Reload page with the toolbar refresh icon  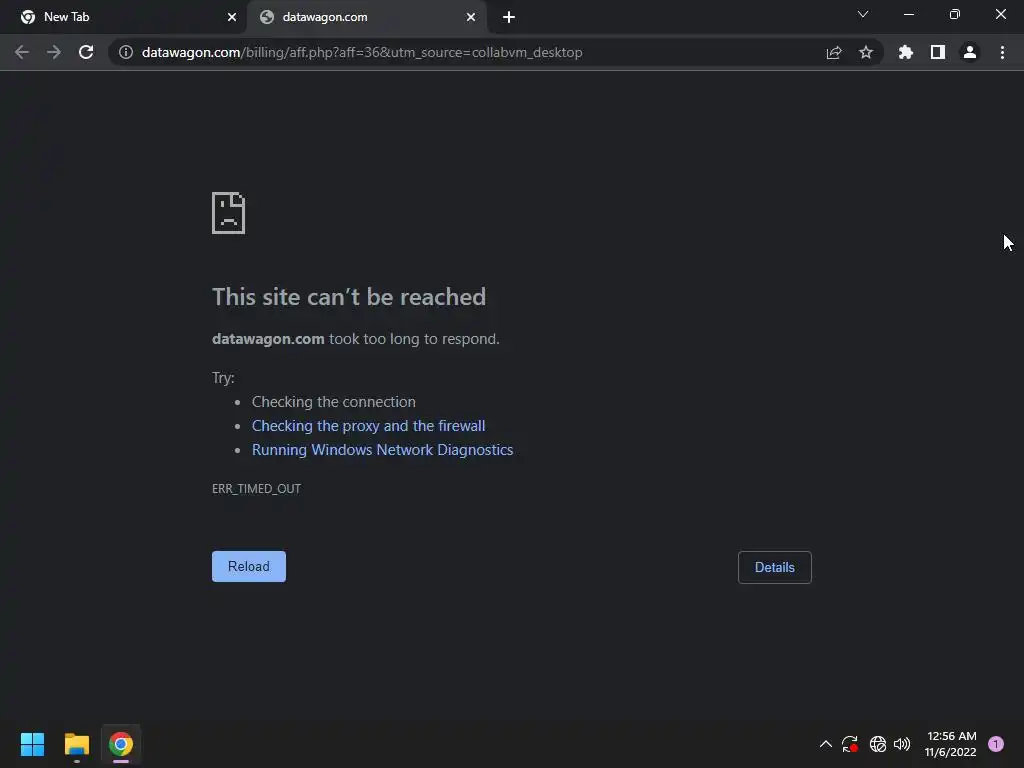[86, 52]
